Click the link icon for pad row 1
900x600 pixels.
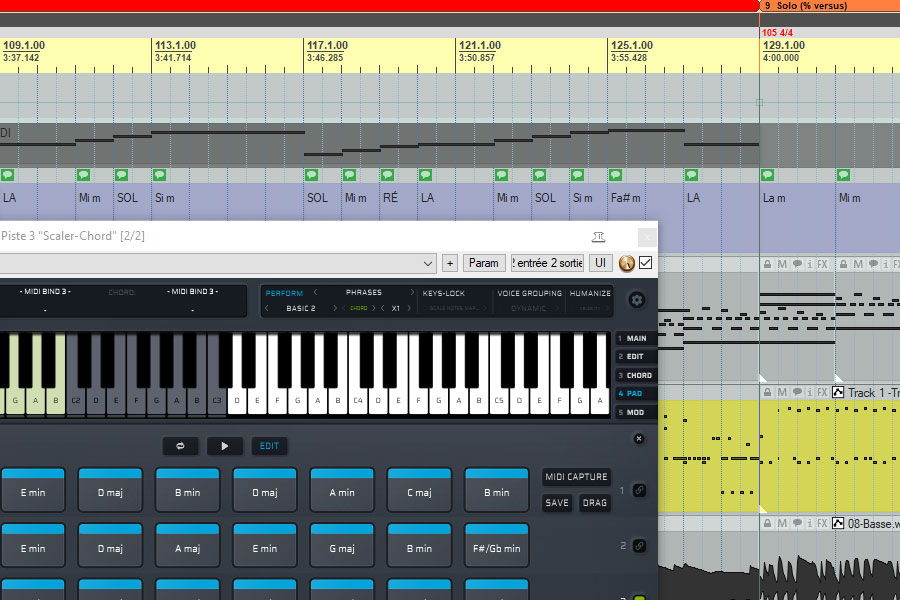pyautogui.click(x=639, y=491)
